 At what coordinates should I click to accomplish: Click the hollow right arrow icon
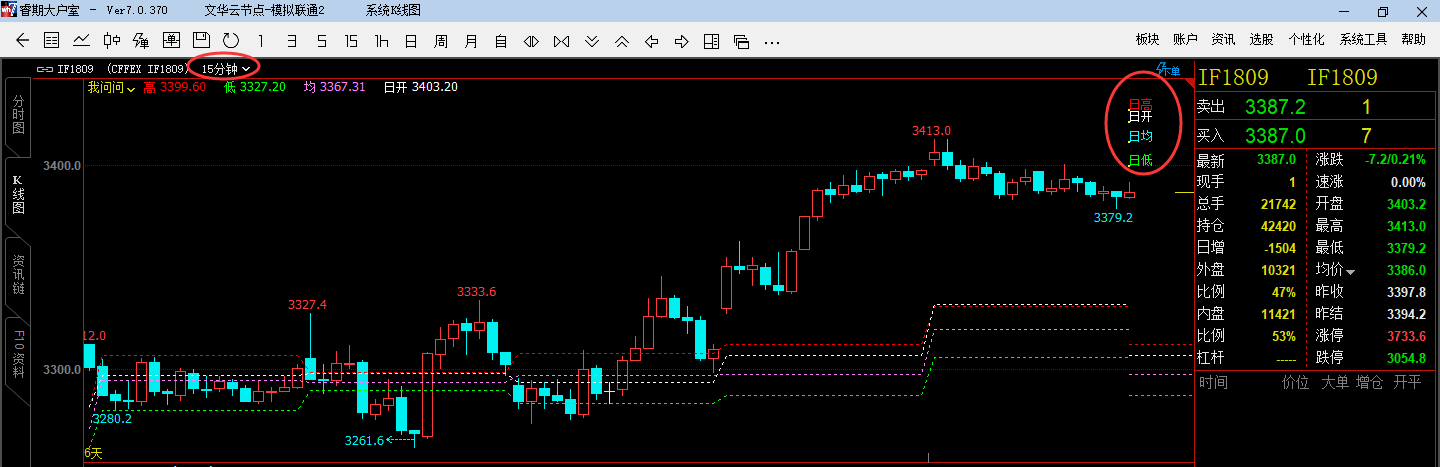(681, 41)
